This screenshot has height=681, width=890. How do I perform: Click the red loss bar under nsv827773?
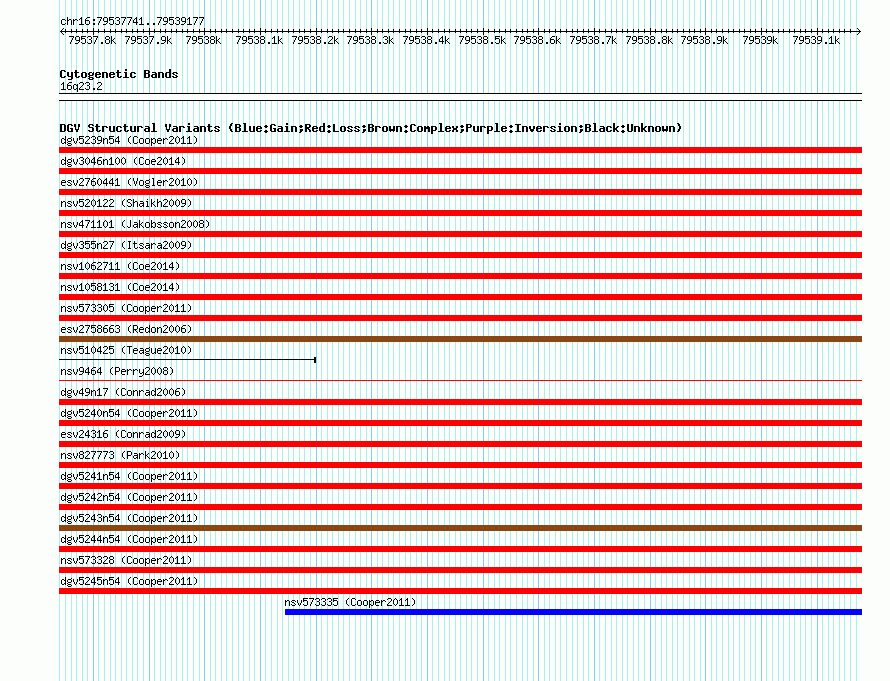(460, 465)
